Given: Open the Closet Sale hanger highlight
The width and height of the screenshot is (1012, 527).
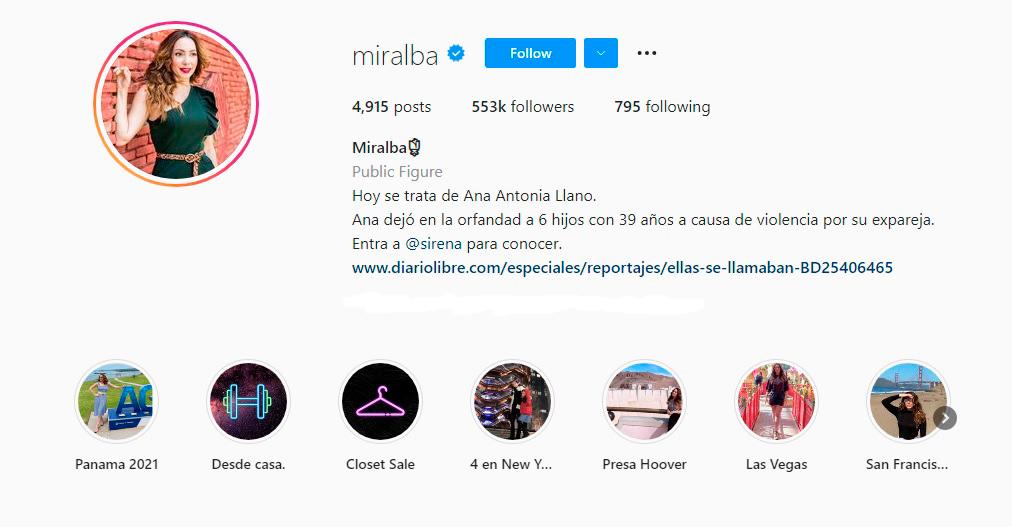Looking at the screenshot, I should pos(380,401).
